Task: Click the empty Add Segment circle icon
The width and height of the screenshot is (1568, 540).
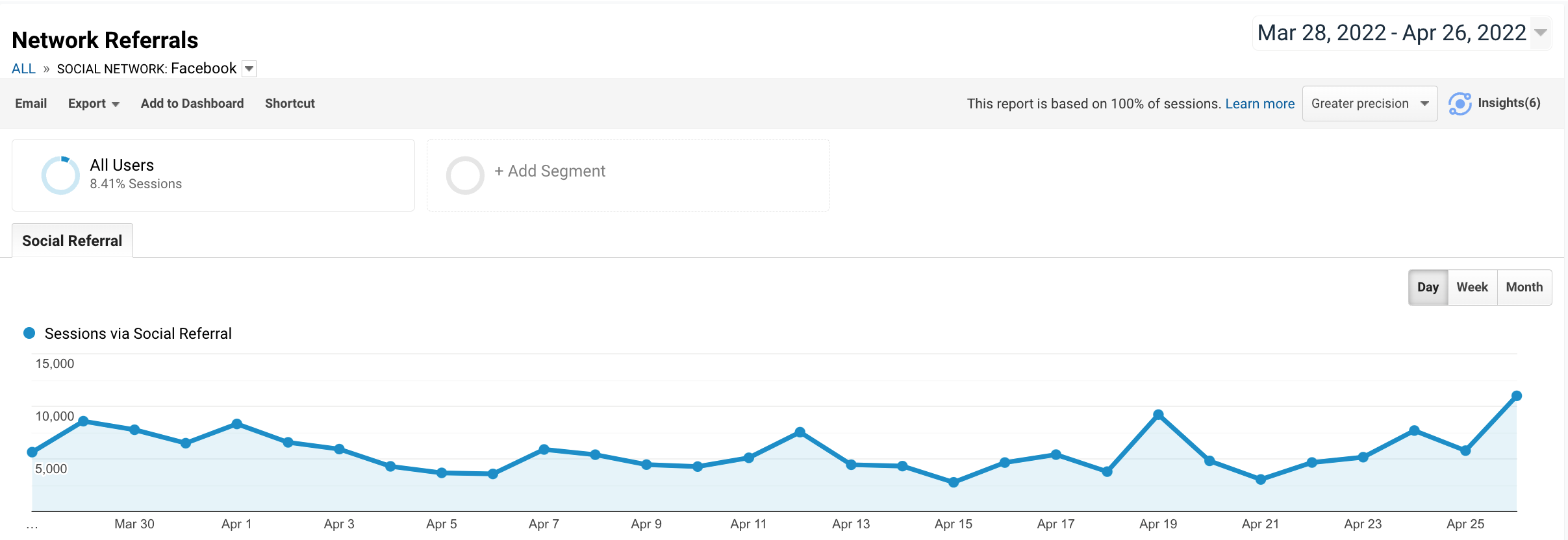Action: point(465,175)
